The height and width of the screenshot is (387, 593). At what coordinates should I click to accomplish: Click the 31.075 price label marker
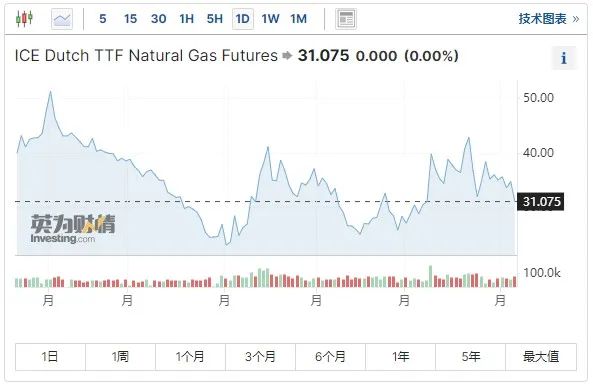tap(541, 202)
